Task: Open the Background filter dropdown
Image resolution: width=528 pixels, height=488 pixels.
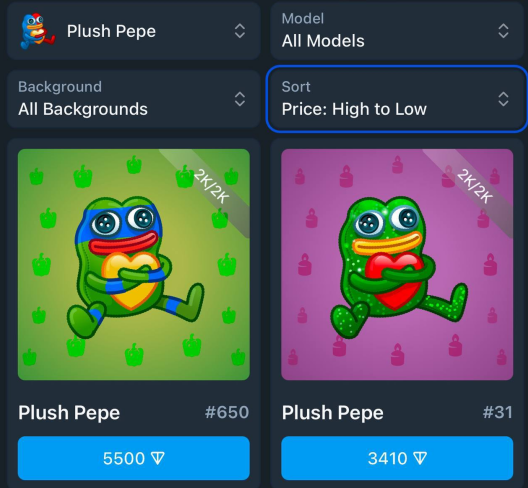Action: 134,99
